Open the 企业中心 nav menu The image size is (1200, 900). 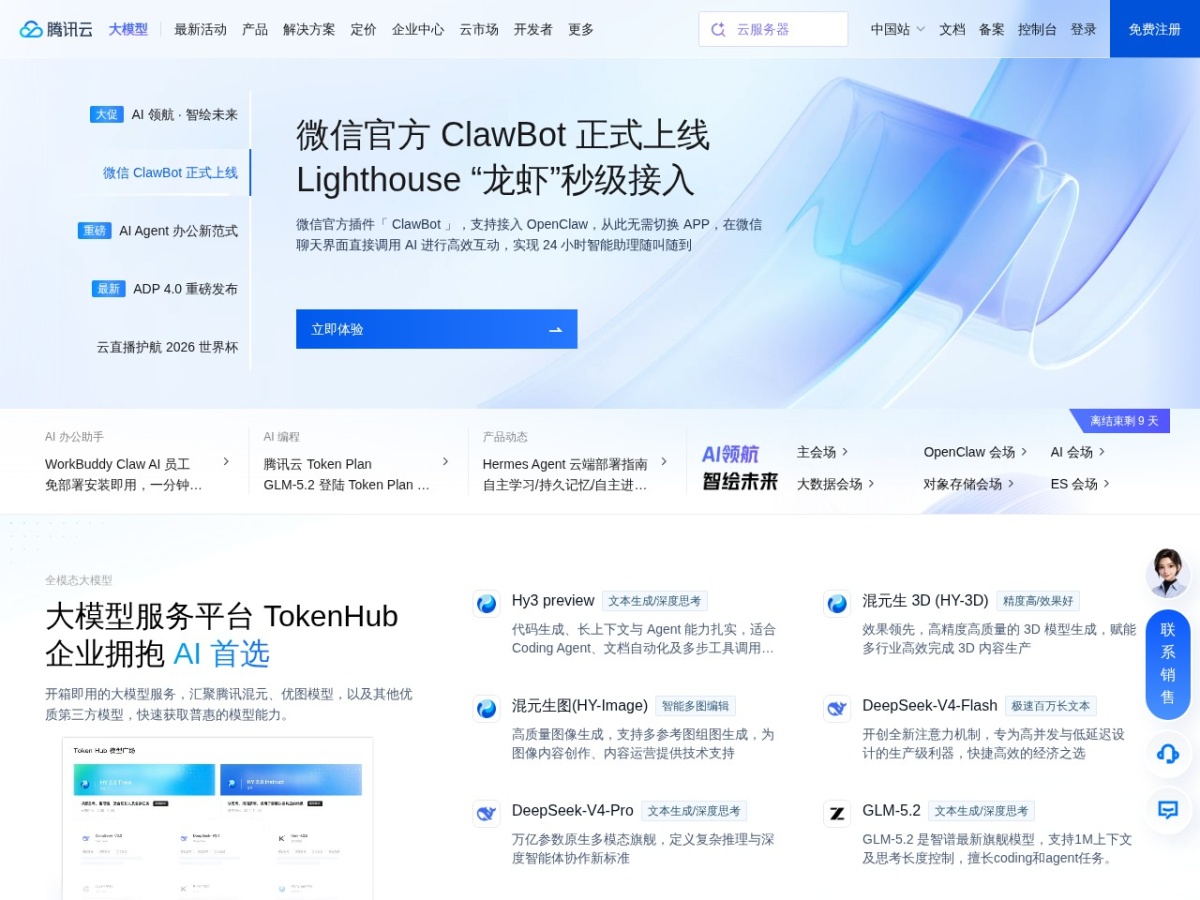tap(418, 29)
